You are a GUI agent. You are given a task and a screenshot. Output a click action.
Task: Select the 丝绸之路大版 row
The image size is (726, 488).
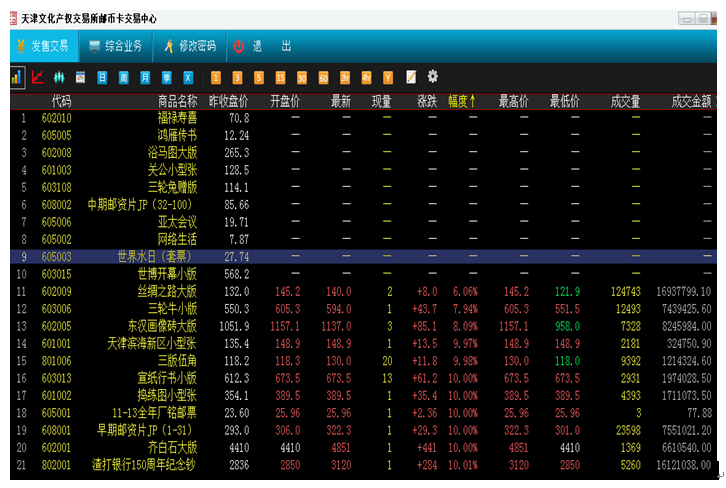coord(166,291)
